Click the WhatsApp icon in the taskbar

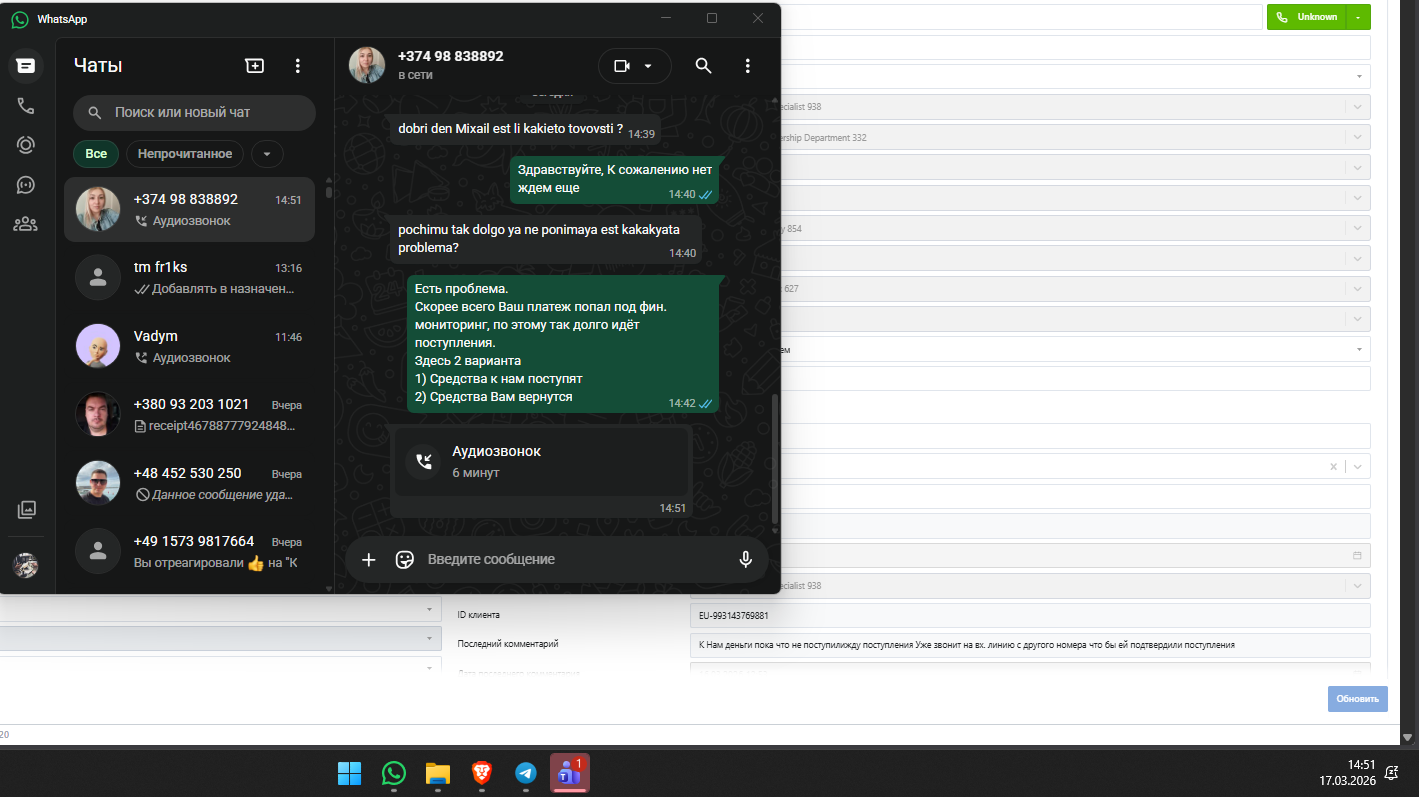pos(394,773)
